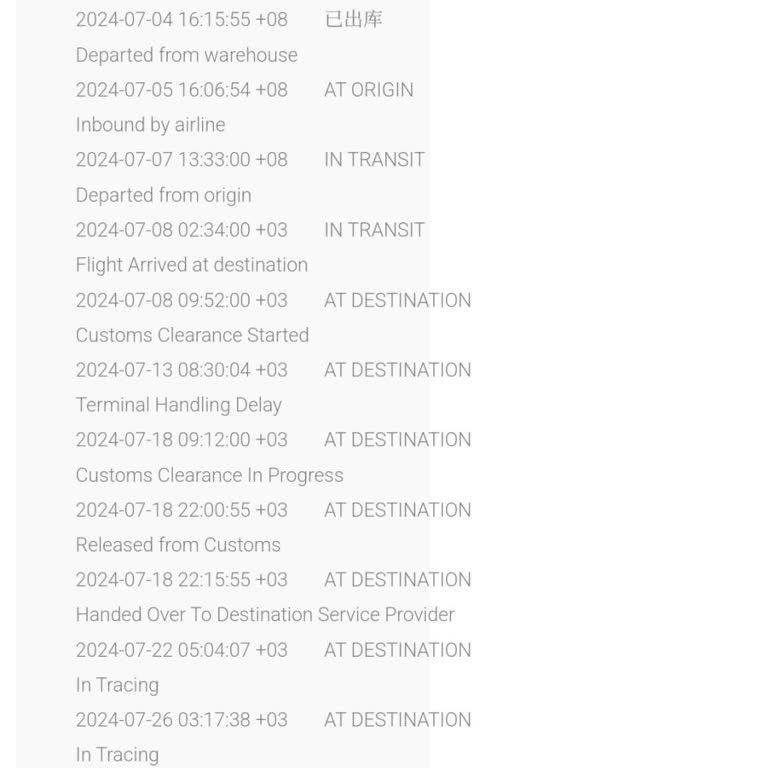The width and height of the screenshot is (768, 768).
Task: Click the 2024-07-13 08:30:04 timestamp
Action: 181,370
